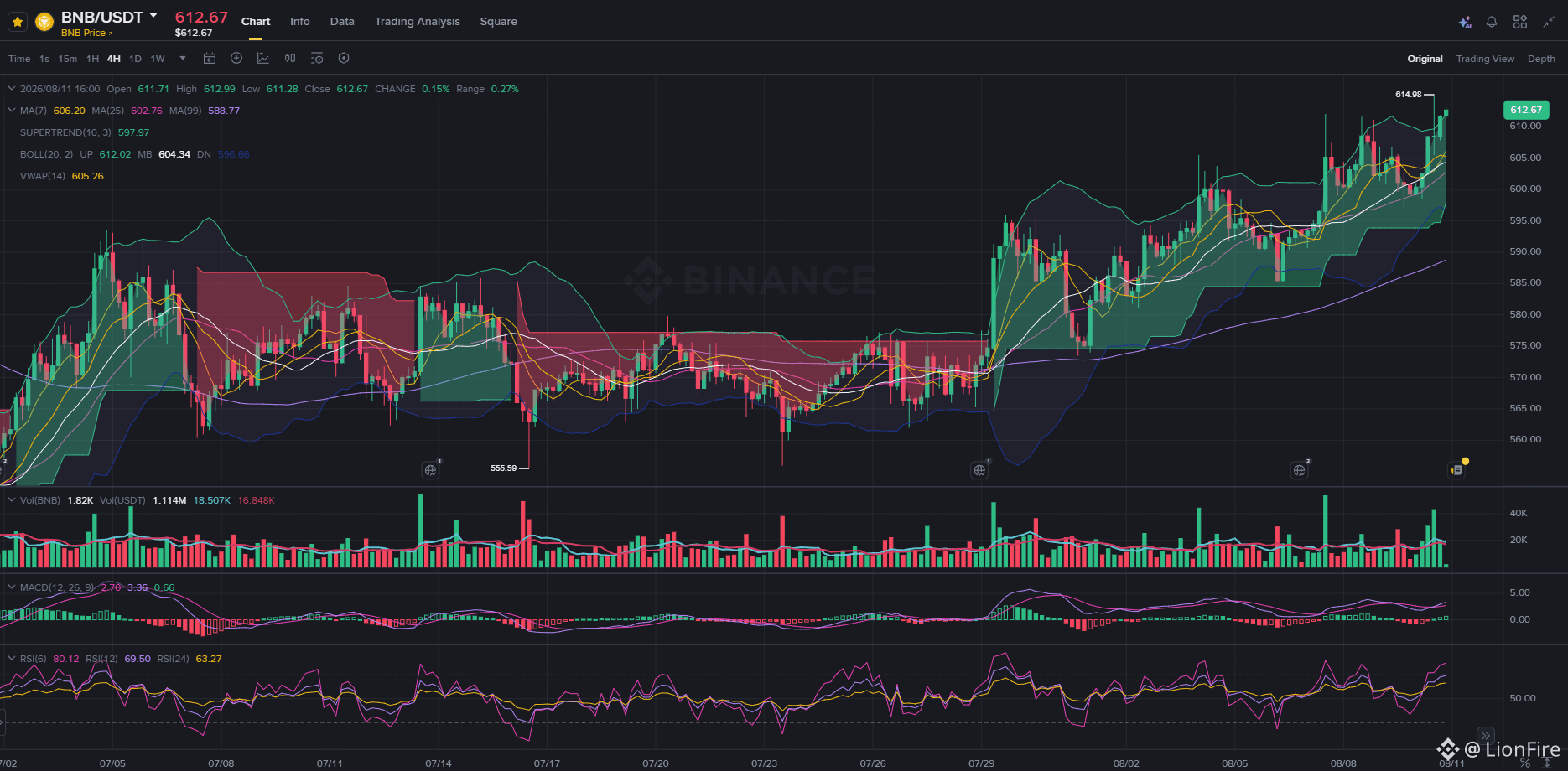Viewport: 1568px width, 771px height.
Task: Click the green 612.67 current price tag
Action: 1526,110
